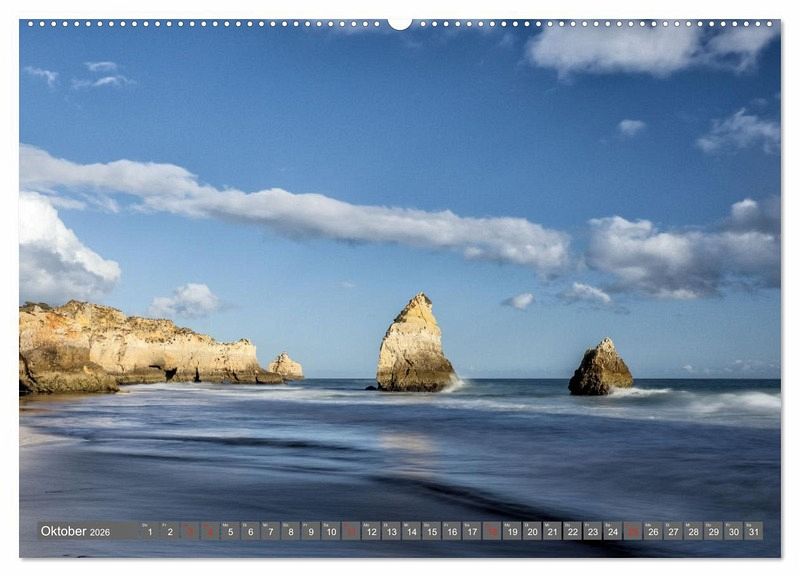Select day 22 in the calendar strip
Screen dimensions: 800x577
572,531
